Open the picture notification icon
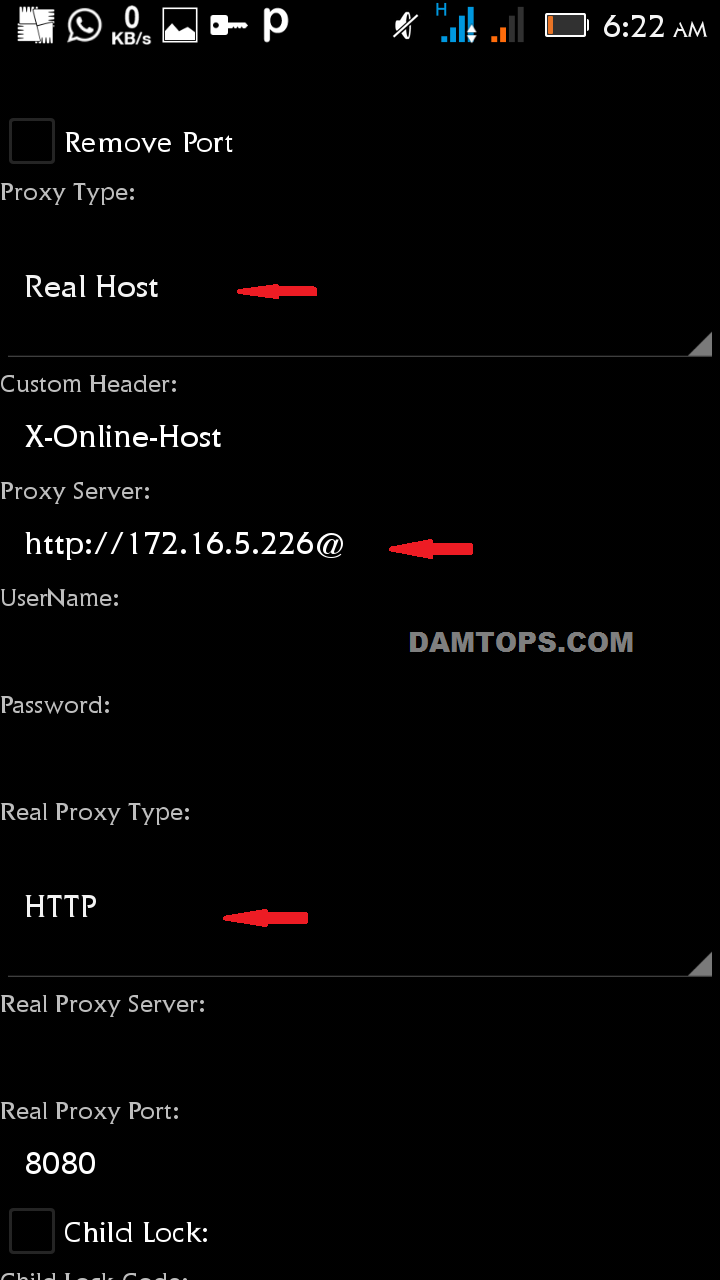This screenshot has width=720, height=1280. [180, 26]
